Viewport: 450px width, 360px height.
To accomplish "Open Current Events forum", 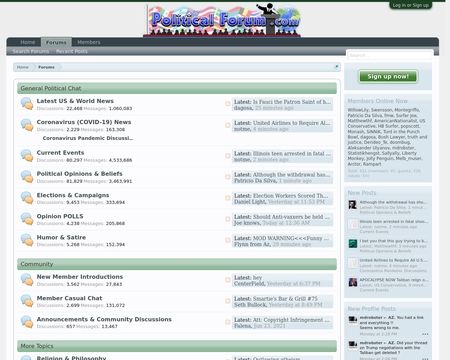I will (60, 153).
